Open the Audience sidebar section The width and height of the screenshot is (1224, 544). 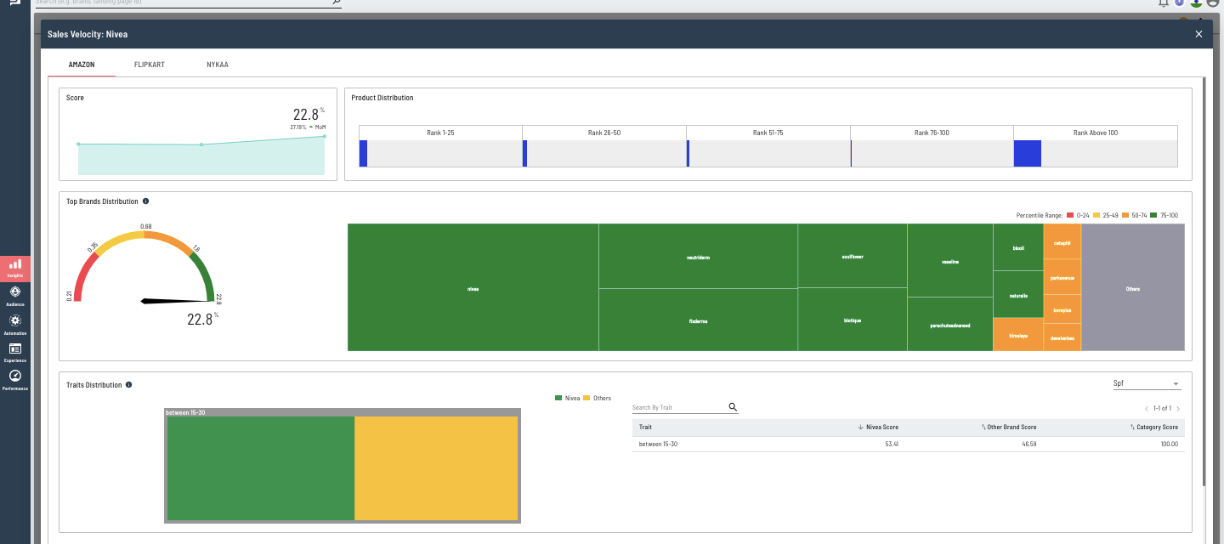(15, 295)
